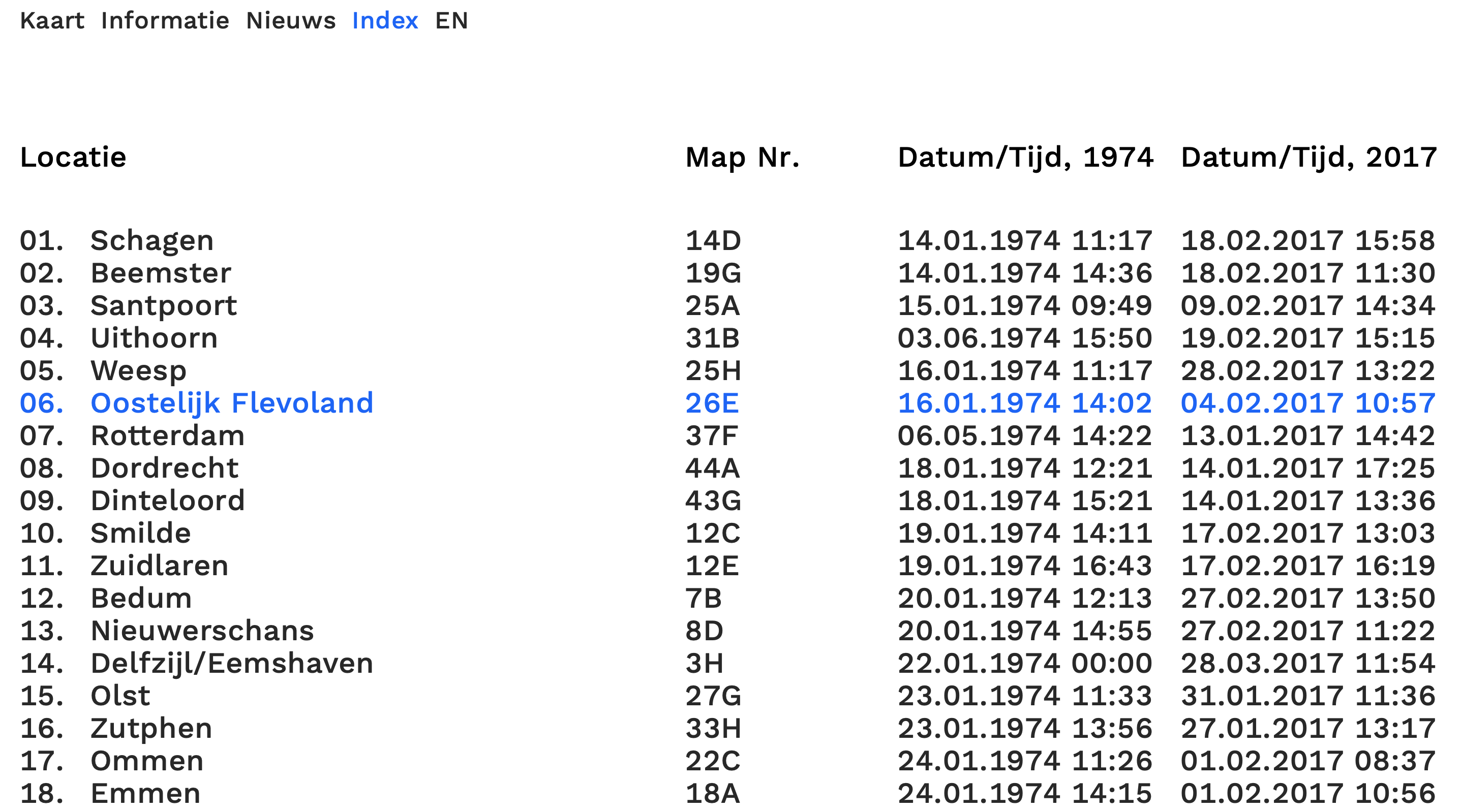Open the Nieuwerschans entry
The width and height of the screenshot is (1463, 812).
[202, 631]
